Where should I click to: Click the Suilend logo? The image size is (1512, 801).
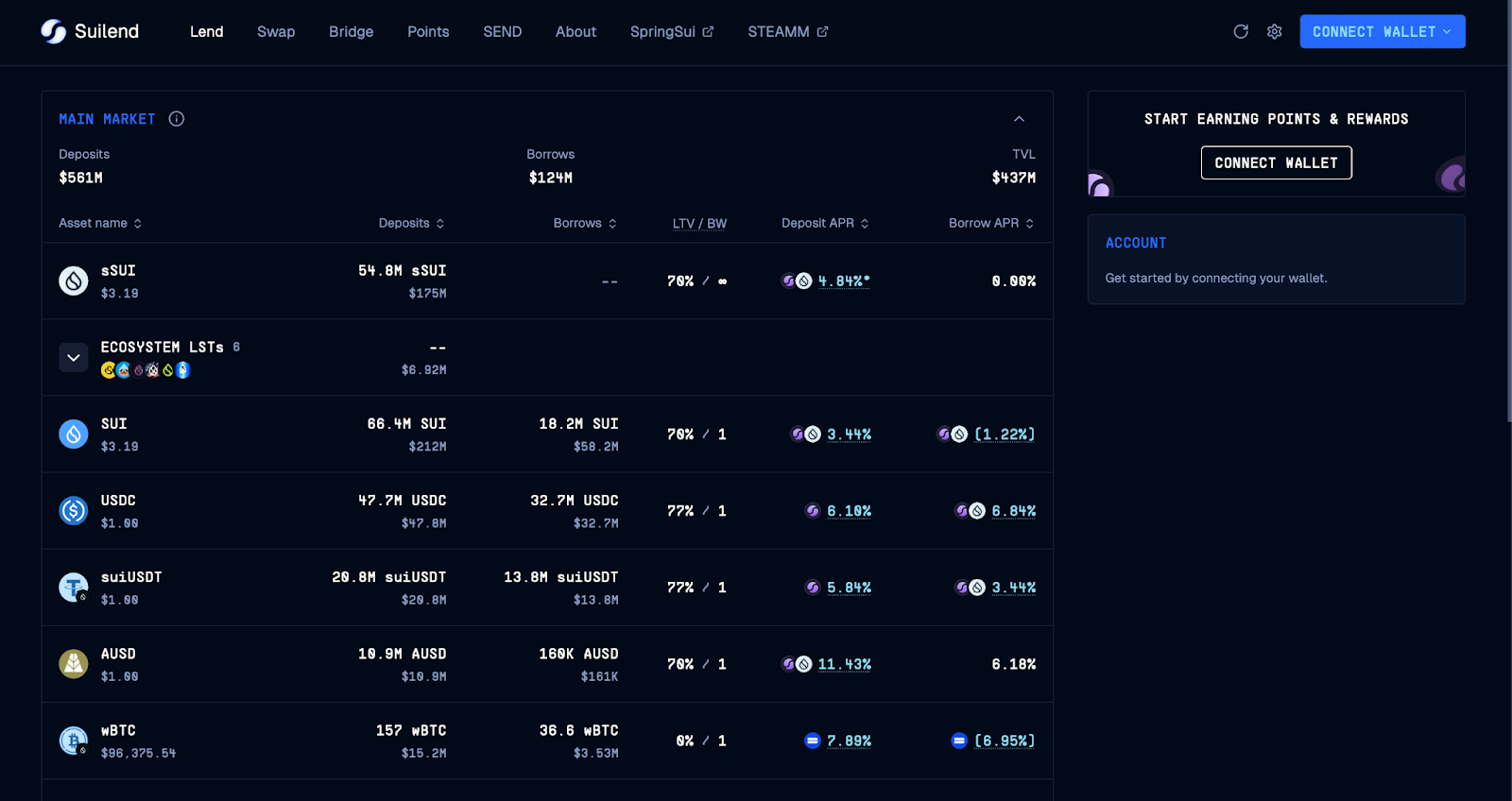click(x=90, y=31)
